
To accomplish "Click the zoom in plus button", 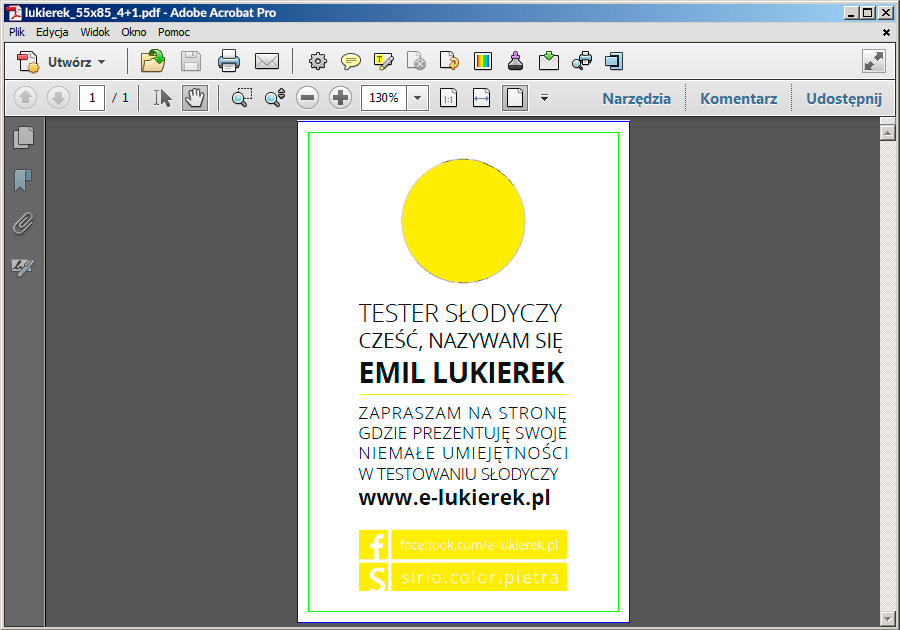I will pyautogui.click(x=341, y=98).
